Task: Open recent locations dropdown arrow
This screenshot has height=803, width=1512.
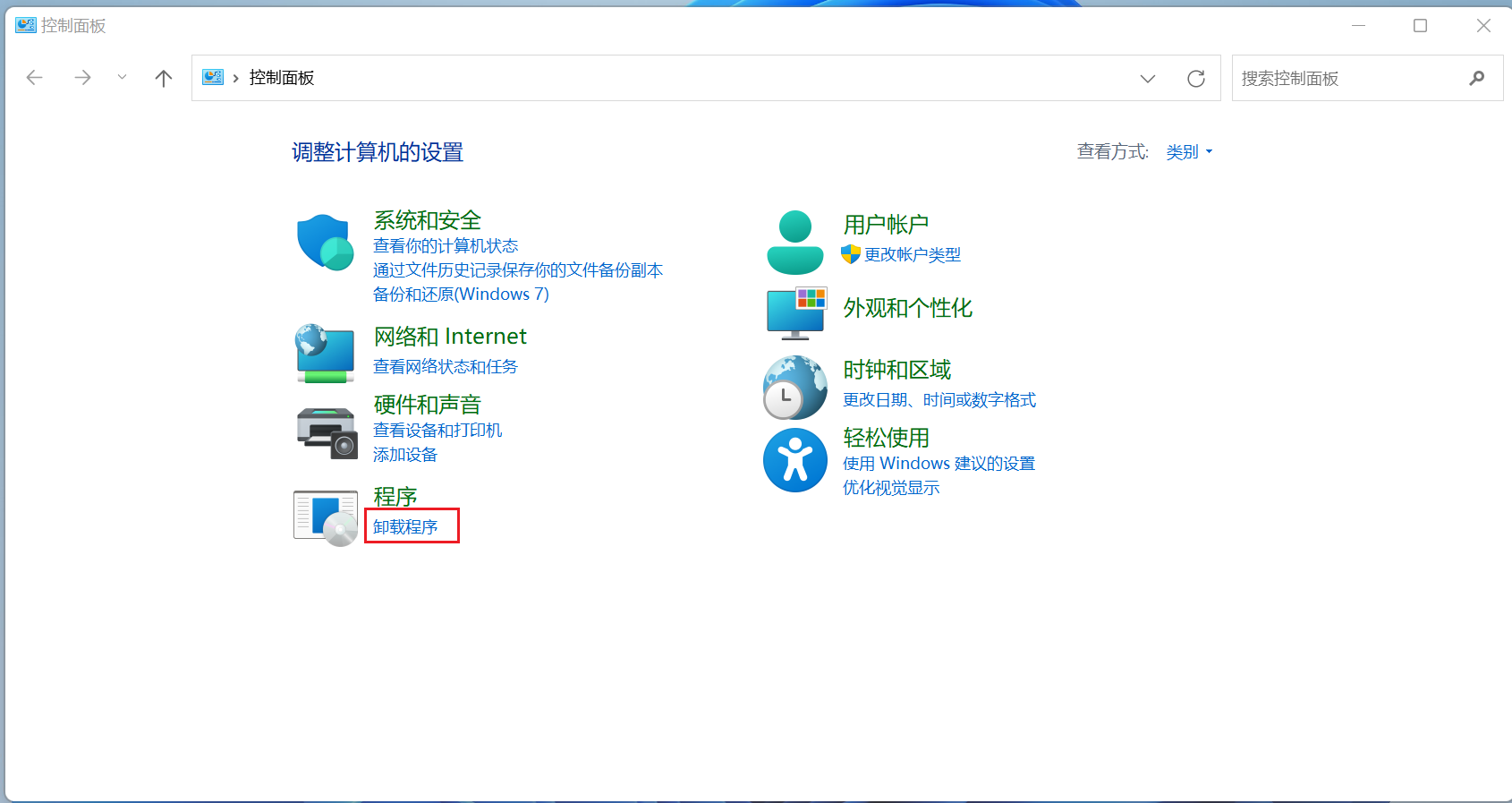Action: click(122, 78)
